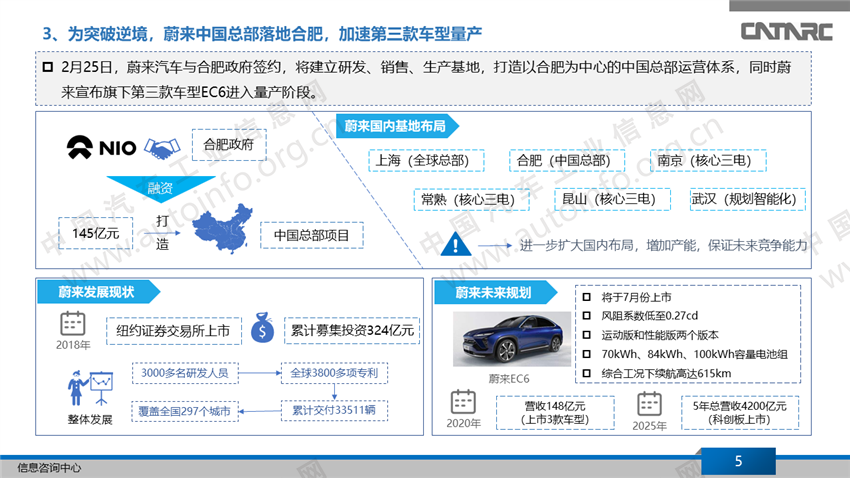Click the bullet before 70kWh、84kWh、100kWh容量电池组

tap(586, 354)
